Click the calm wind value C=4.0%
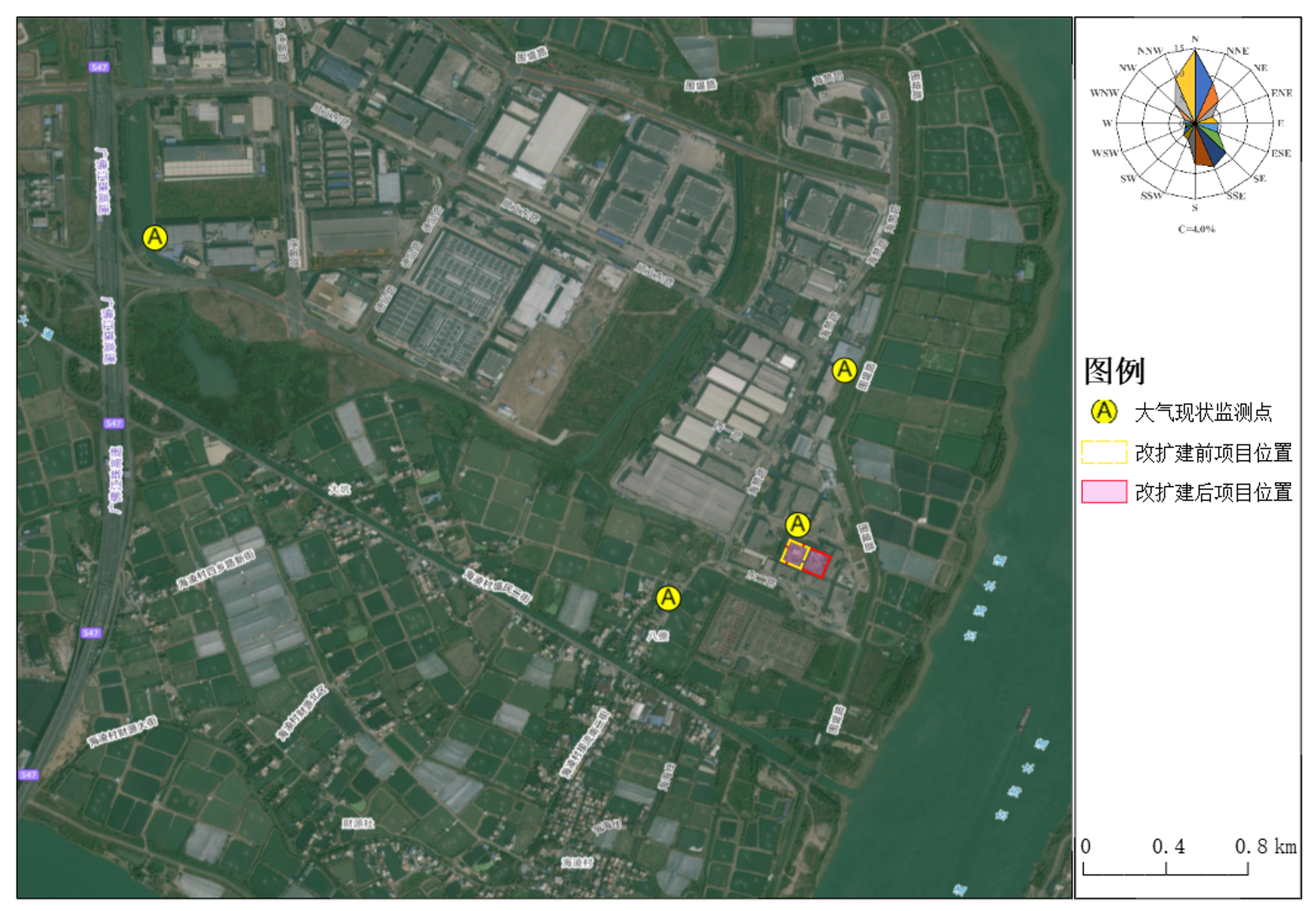This screenshot has width=1316, height=911. point(1196,229)
